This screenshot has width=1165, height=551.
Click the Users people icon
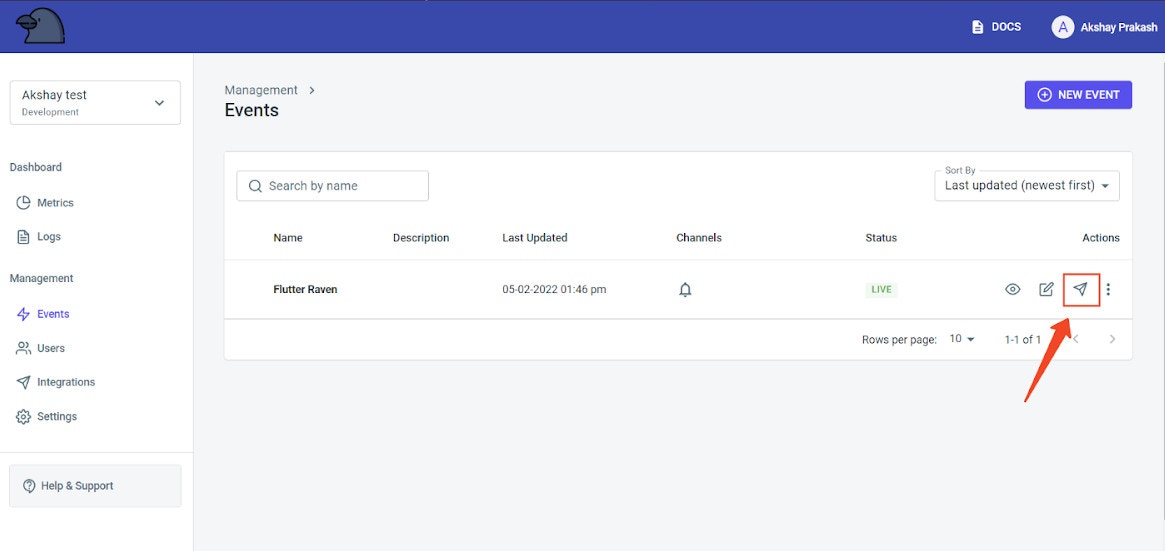point(23,348)
